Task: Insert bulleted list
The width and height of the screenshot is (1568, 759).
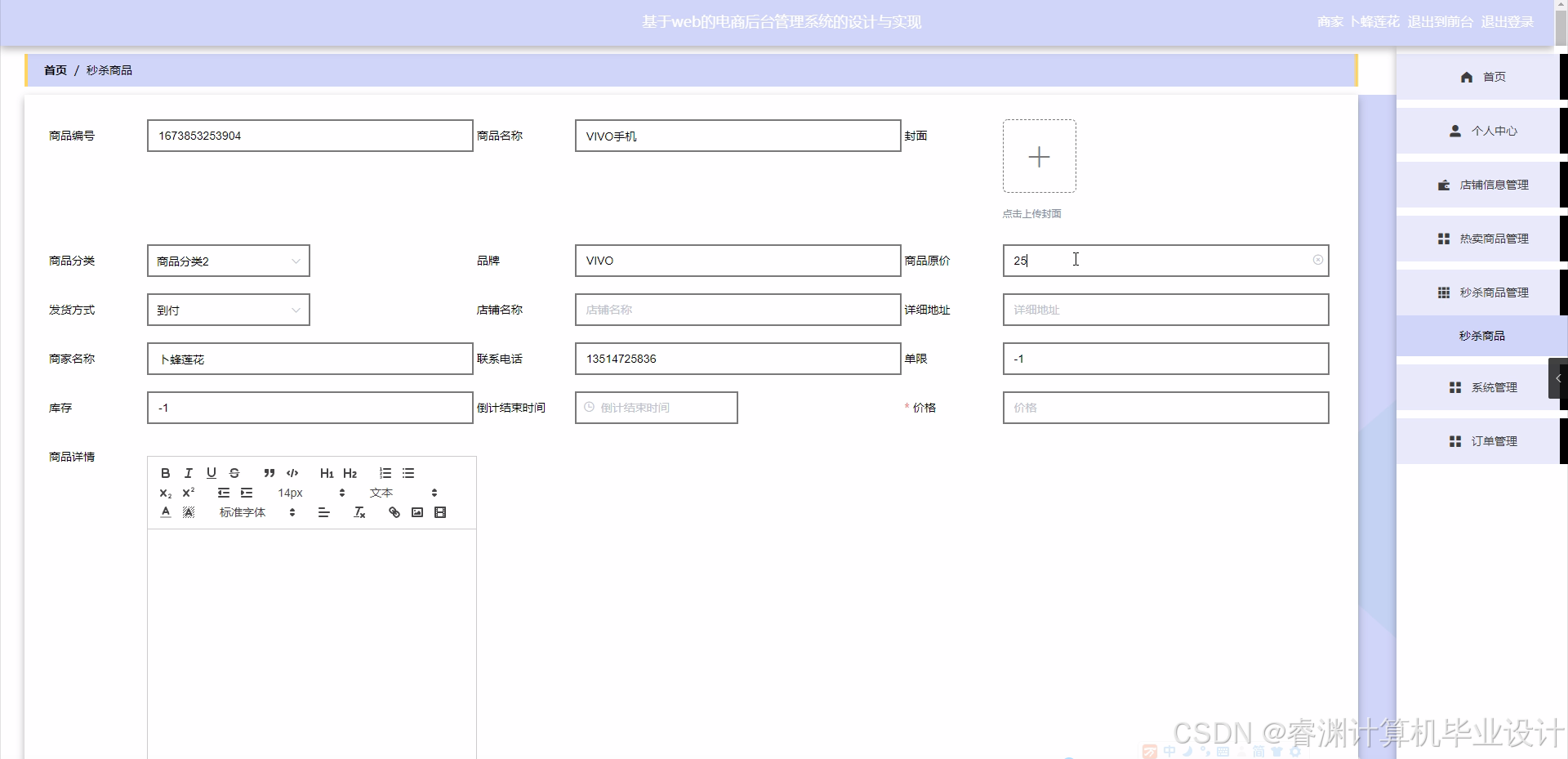Action: [408, 473]
